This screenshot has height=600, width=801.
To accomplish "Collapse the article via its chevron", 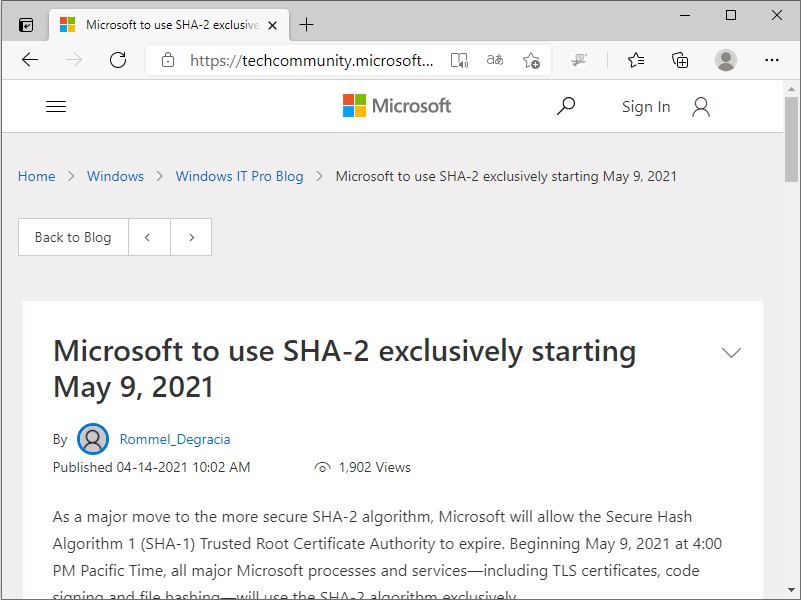I will click(x=731, y=352).
